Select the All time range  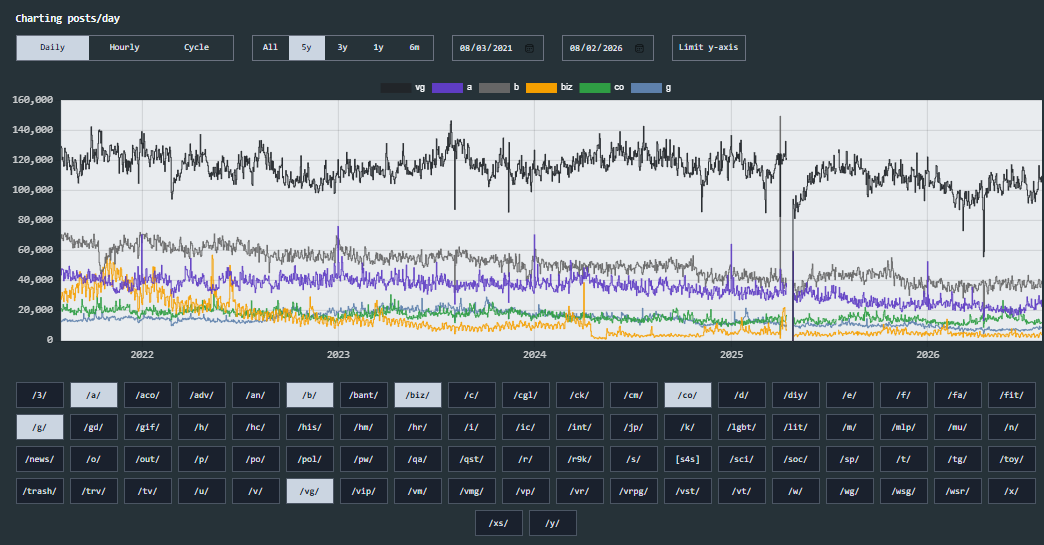[270, 48]
